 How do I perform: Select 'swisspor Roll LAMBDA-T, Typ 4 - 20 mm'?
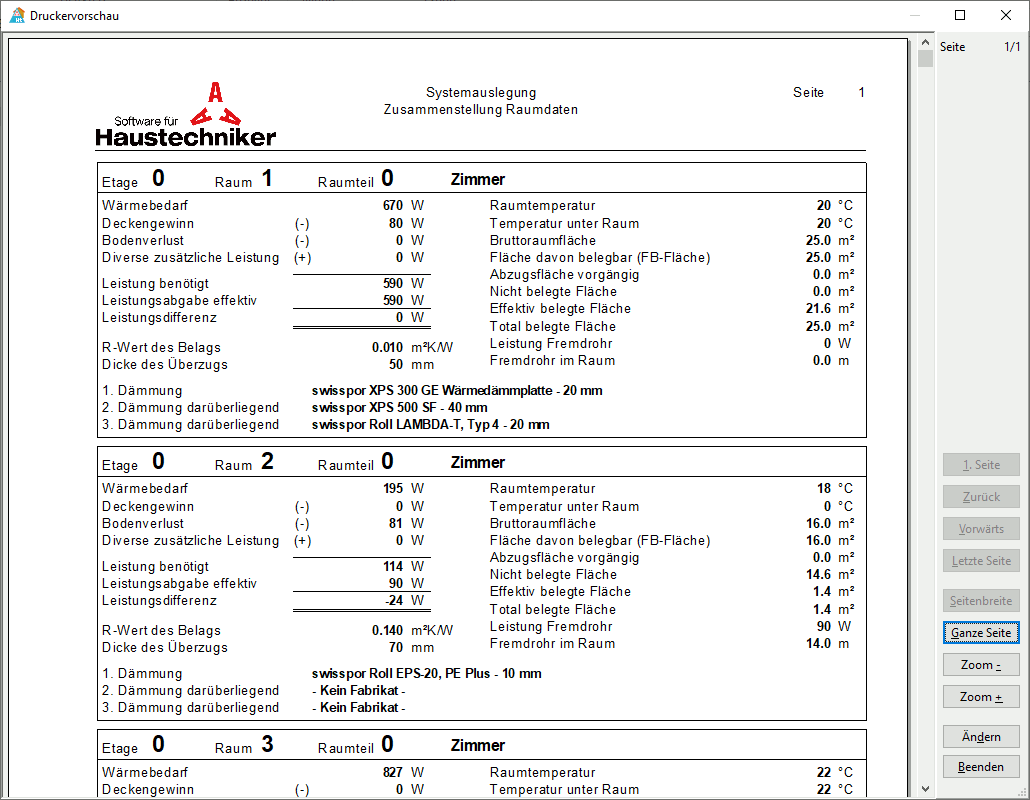coord(430,424)
